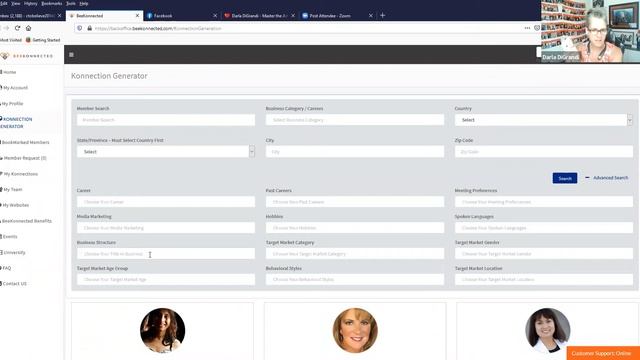Click the Darla DiGrandi webcam video
Image resolution: width=640 pixels, height=360 pixels.
pos(590,31)
